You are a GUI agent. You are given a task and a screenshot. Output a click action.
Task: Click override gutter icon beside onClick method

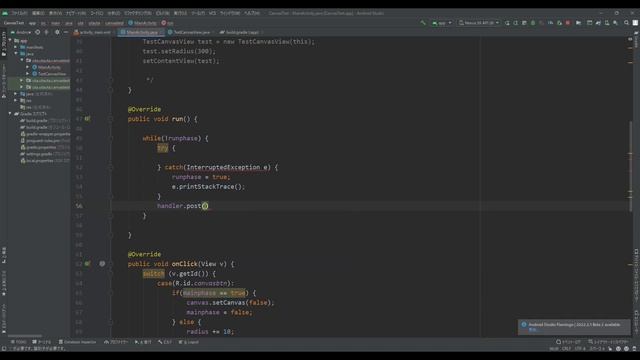tap(87, 264)
